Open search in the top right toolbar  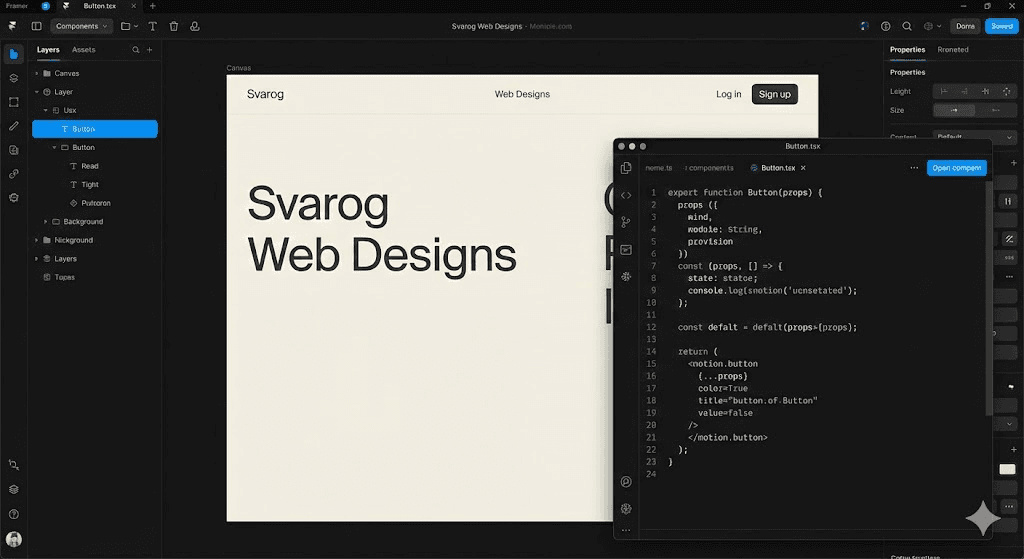pos(907,26)
